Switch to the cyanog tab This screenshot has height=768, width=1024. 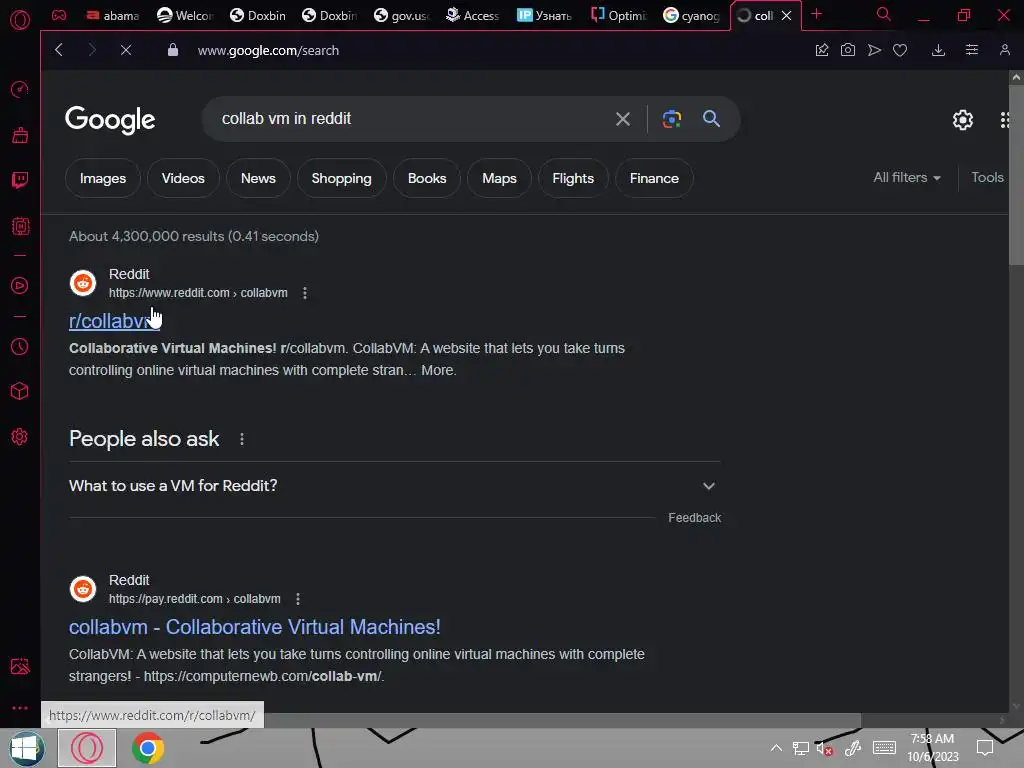pyautogui.click(x=691, y=16)
